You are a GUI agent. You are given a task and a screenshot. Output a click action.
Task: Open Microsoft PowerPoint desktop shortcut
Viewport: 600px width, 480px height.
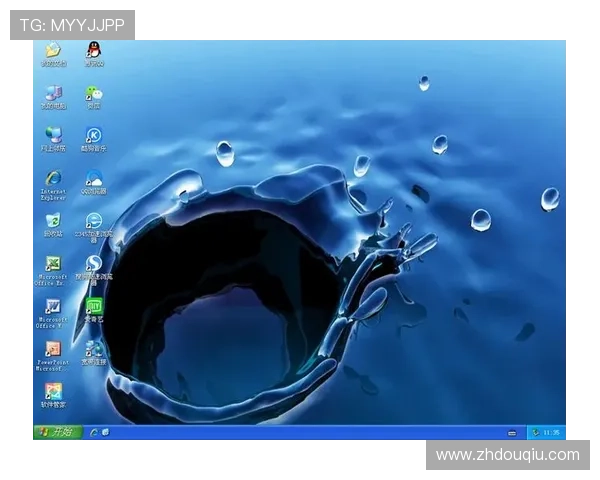[53, 350]
